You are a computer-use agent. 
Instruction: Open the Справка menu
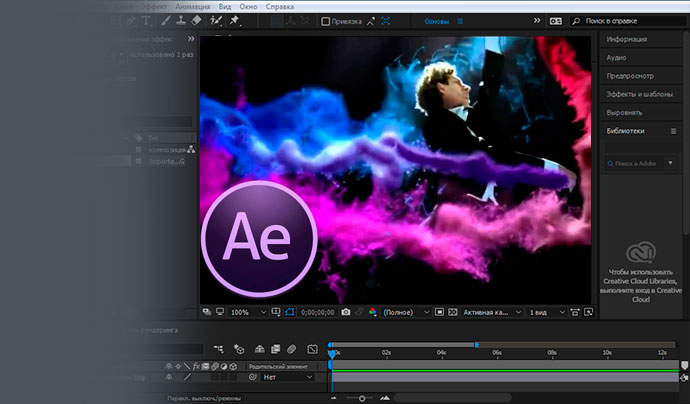pyautogui.click(x=279, y=7)
